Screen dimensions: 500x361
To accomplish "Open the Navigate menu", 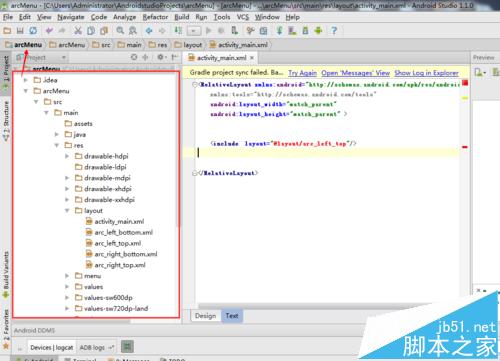I will [x=71, y=17].
